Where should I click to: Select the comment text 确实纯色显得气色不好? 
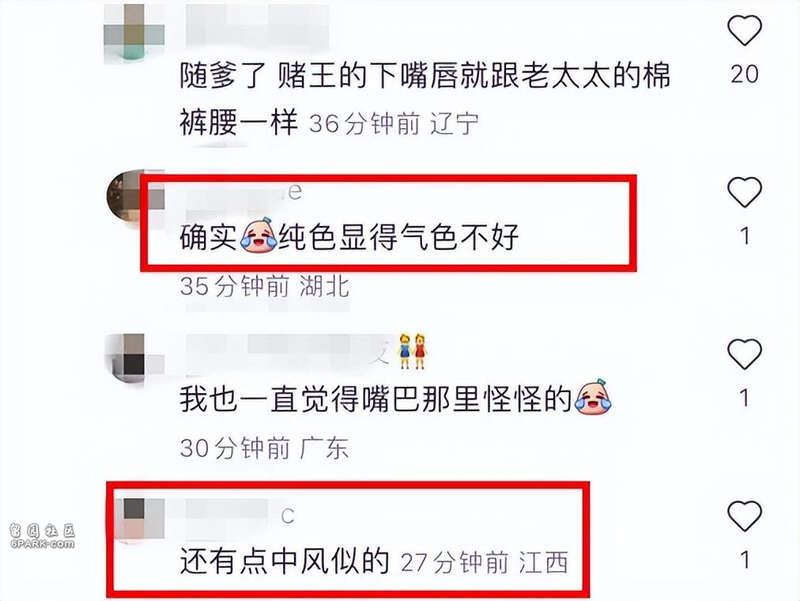coord(349,237)
